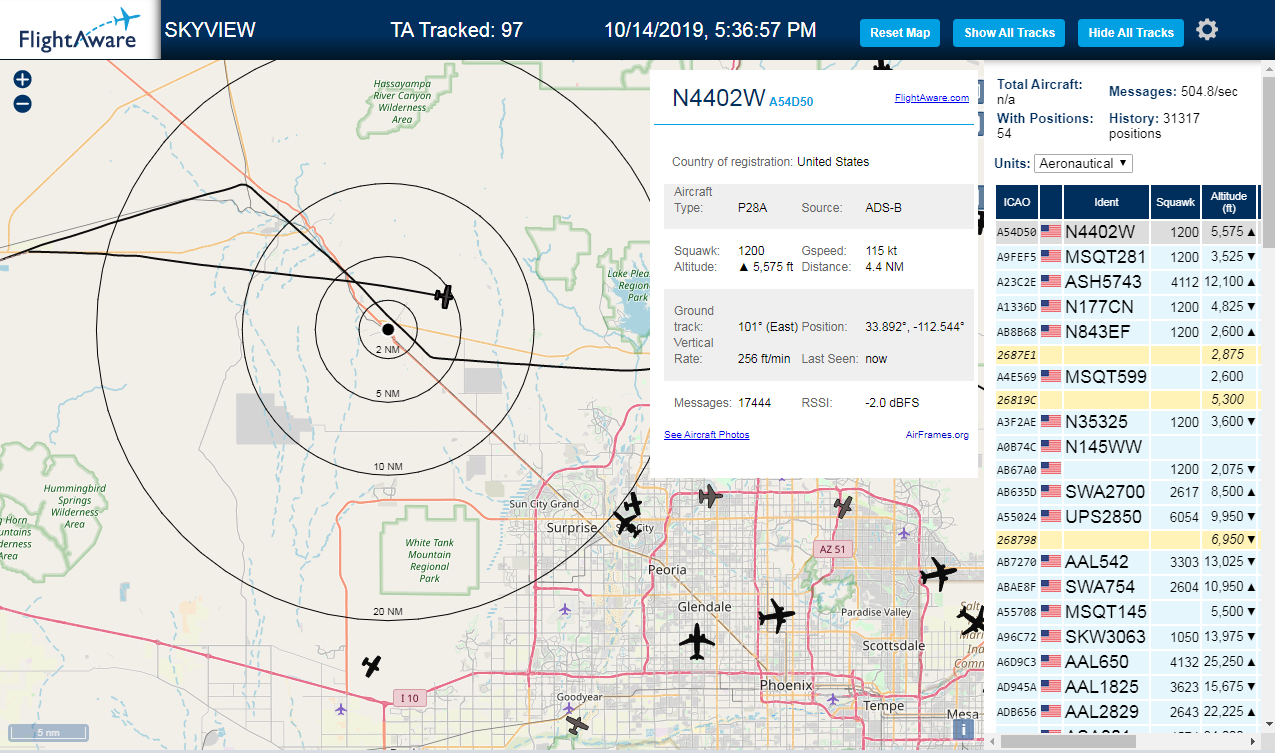Select the MSQT145 row
This screenshot has height=753, width=1275.
(1127, 612)
